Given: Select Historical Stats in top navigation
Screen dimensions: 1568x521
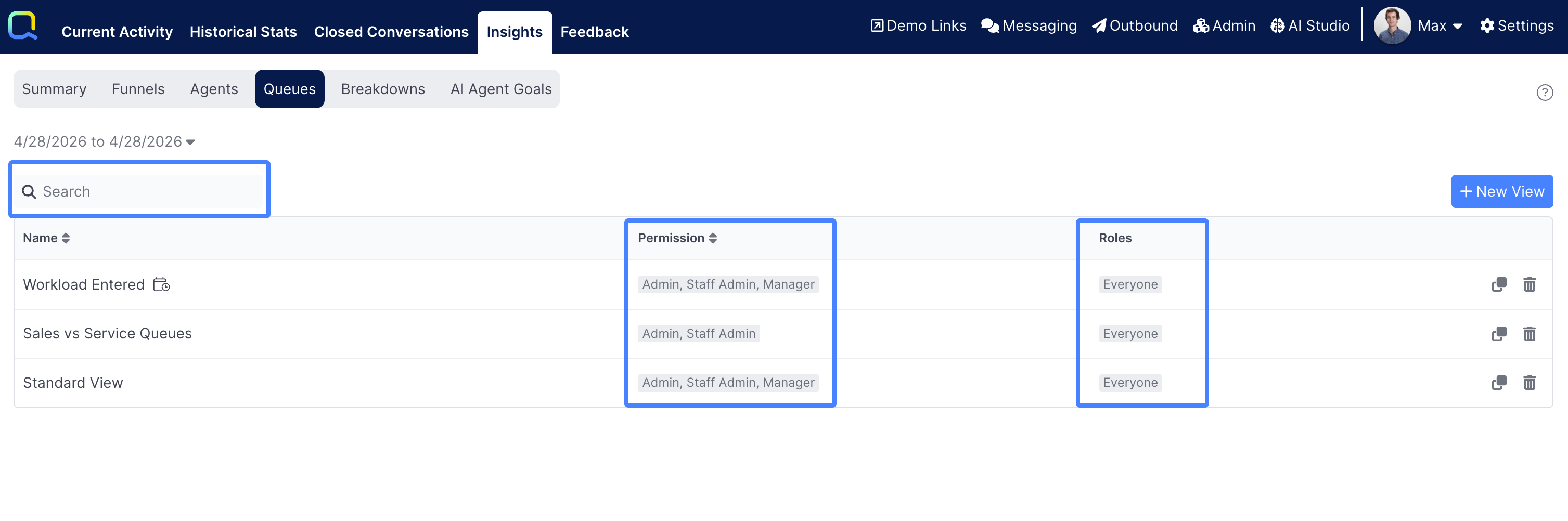Looking at the screenshot, I should tap(243, 32).
